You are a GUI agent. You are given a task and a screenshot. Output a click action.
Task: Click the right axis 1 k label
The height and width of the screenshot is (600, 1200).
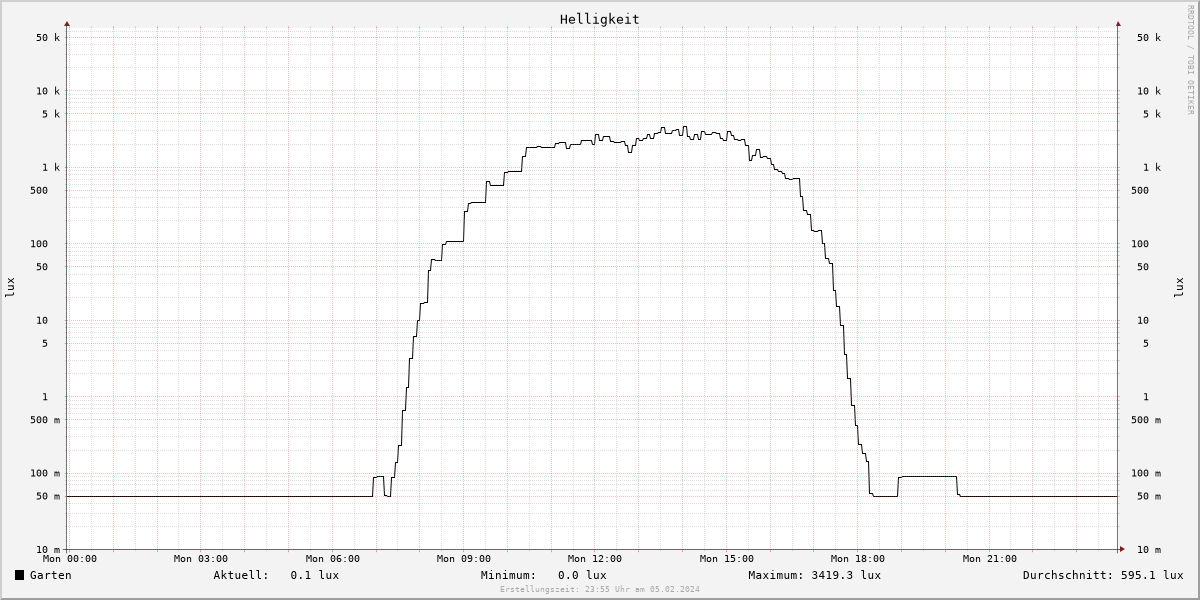1152,168
